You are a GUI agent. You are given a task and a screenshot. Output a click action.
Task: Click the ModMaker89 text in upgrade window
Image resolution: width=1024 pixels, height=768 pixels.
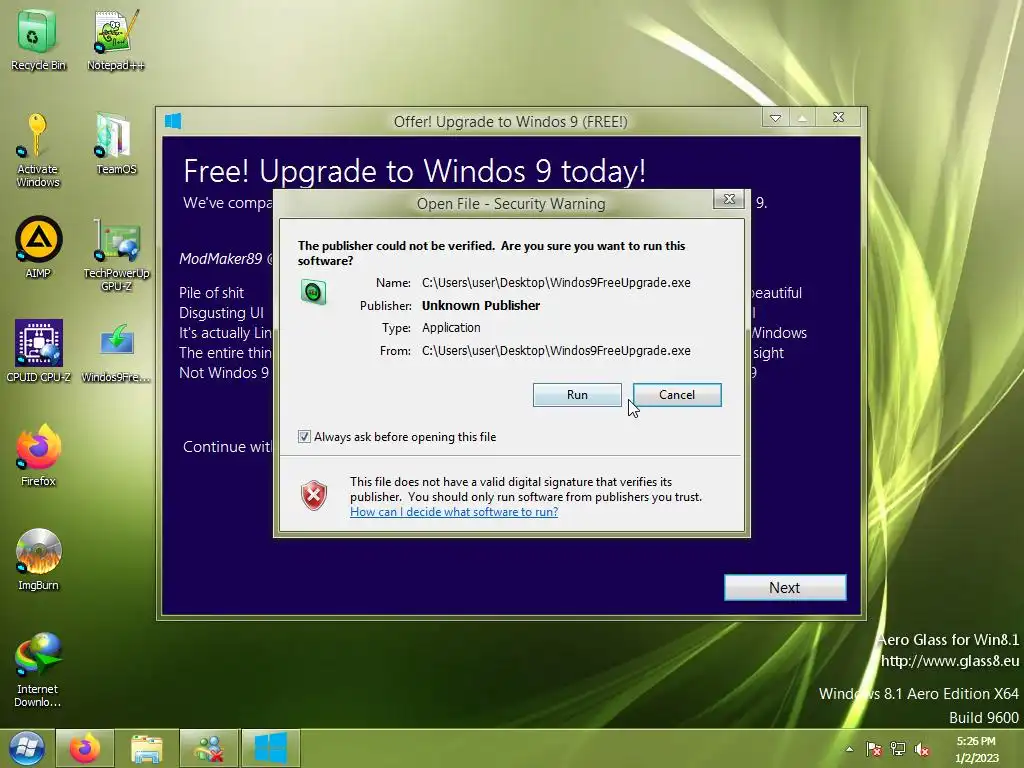(221, 259)
